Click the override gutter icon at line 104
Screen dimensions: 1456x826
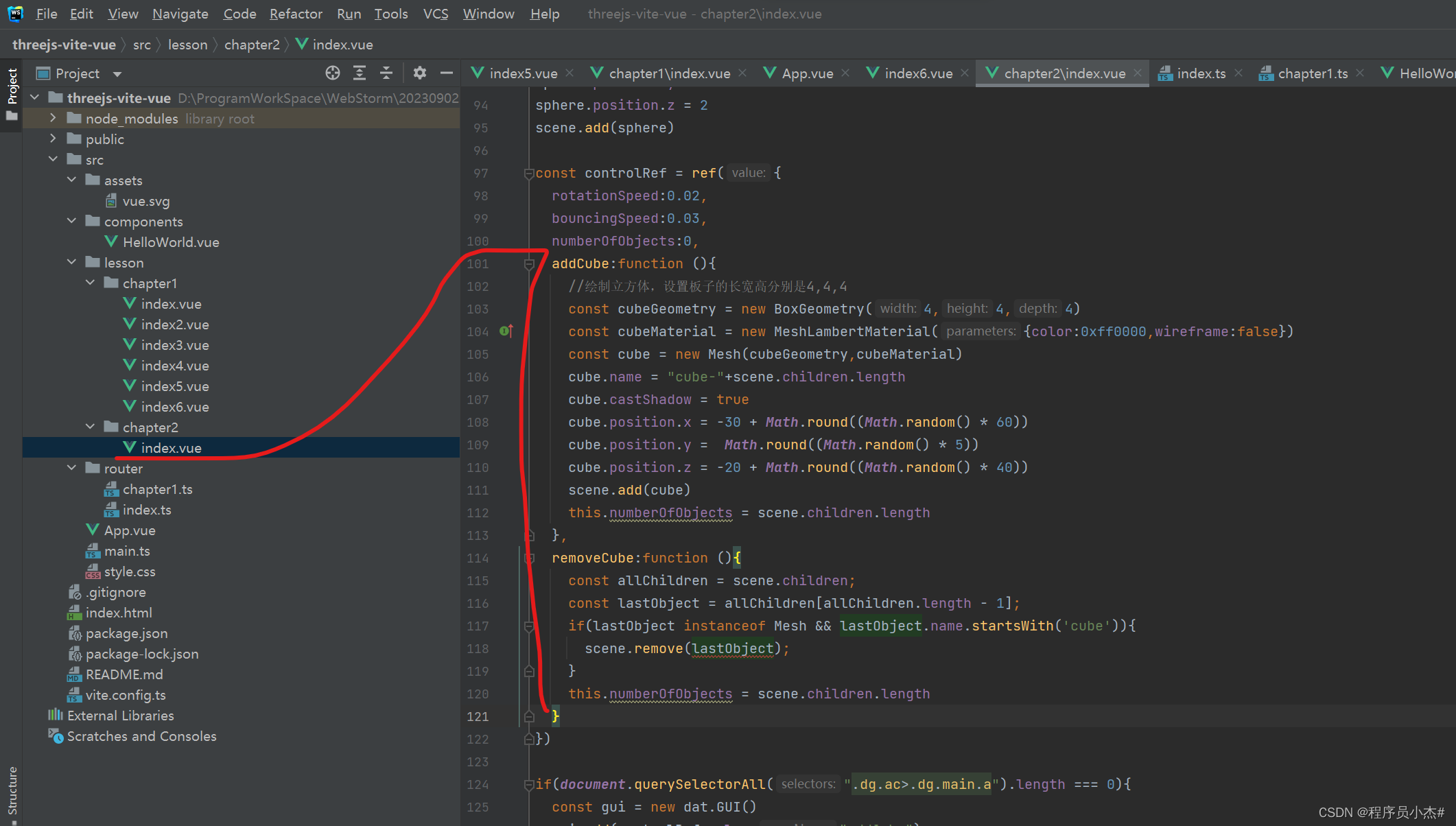tap(506, 331)
